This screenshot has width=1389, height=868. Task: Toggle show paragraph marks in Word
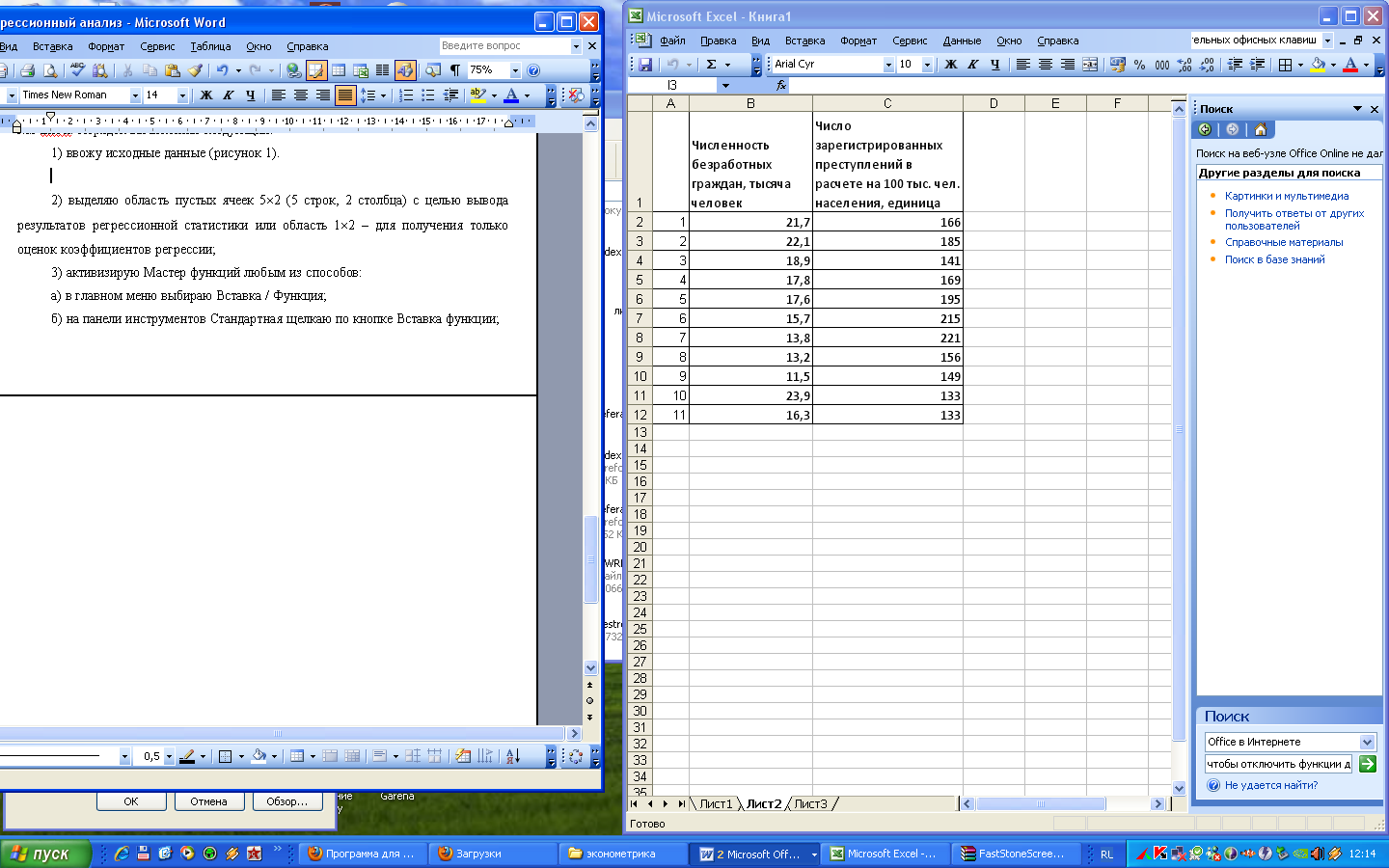pyautogui.click(x=454, y=70)
